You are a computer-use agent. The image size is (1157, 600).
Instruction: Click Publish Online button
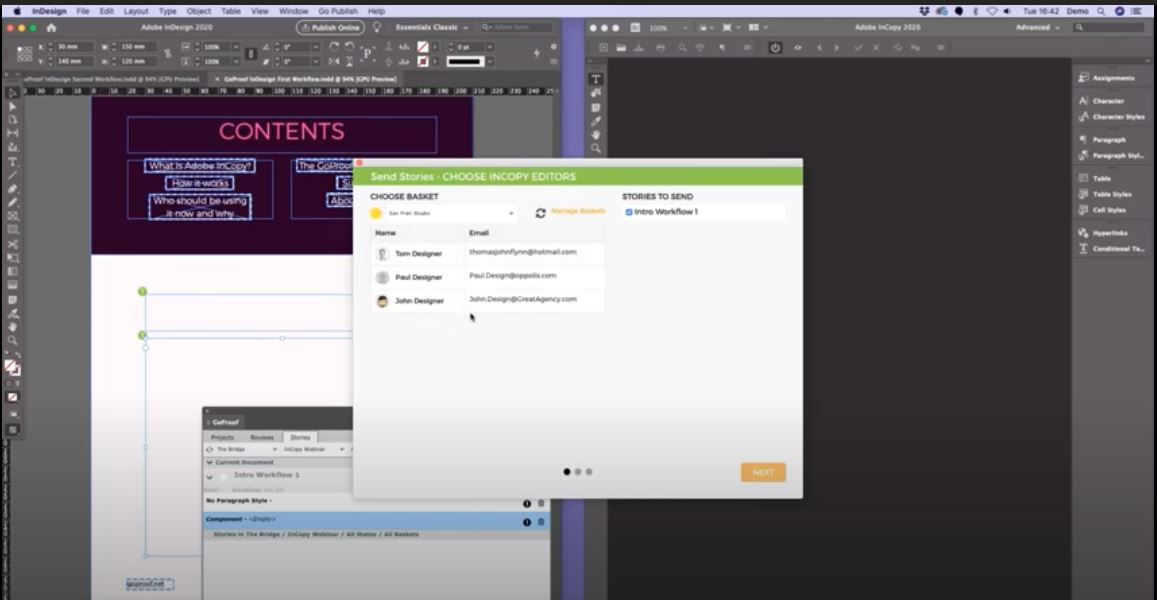(x=330, y=27)
